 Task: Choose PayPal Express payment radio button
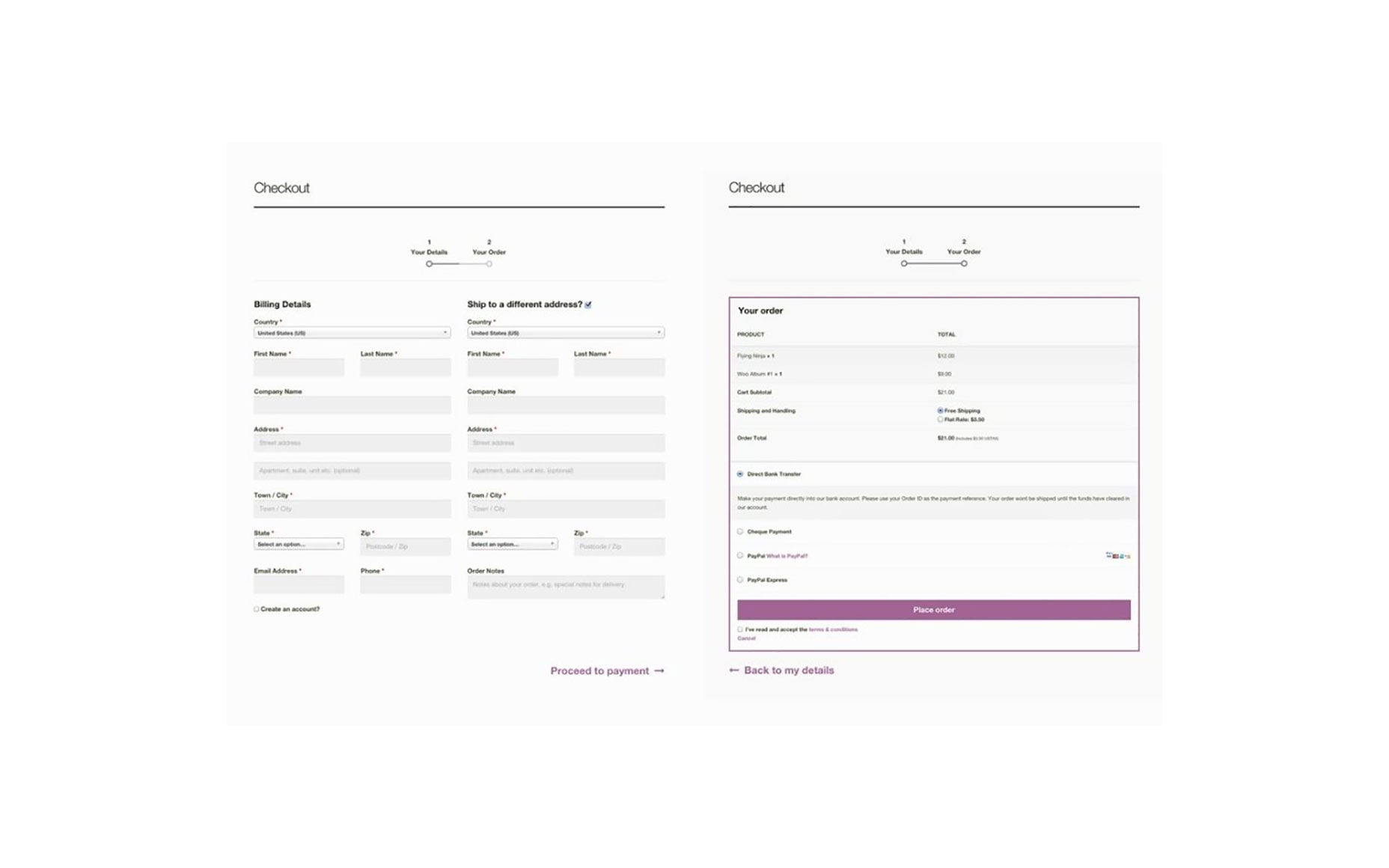[x=740, y=579]
